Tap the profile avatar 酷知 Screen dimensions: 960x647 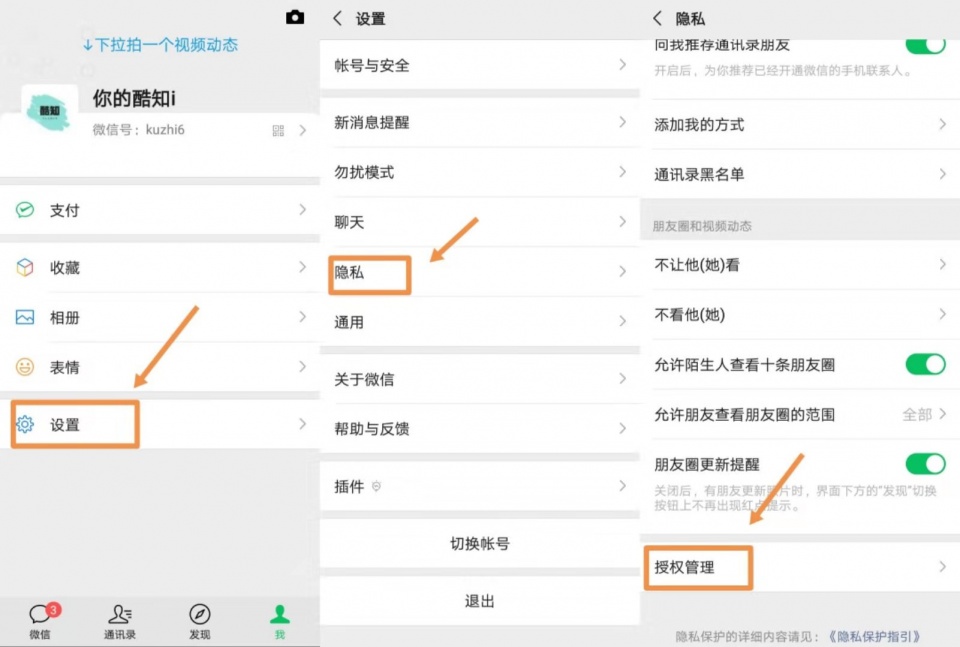(x=49, y=113)
